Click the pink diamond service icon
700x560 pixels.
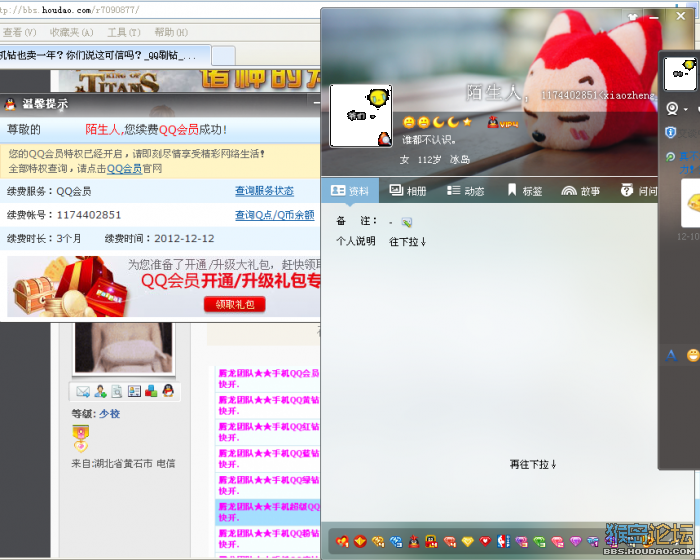[x=557, y=542]
